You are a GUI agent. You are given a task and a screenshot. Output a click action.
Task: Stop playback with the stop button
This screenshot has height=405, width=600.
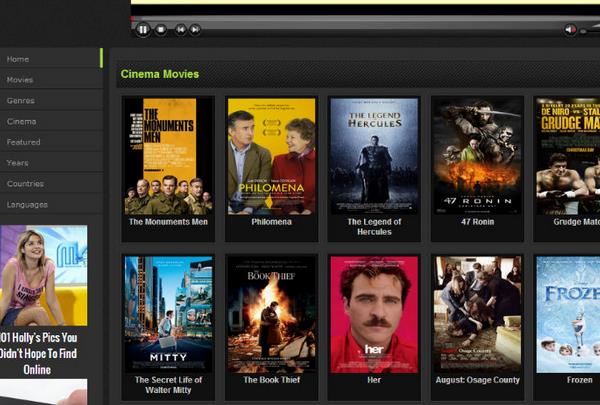pyautogui.click(x=161, y=29)
